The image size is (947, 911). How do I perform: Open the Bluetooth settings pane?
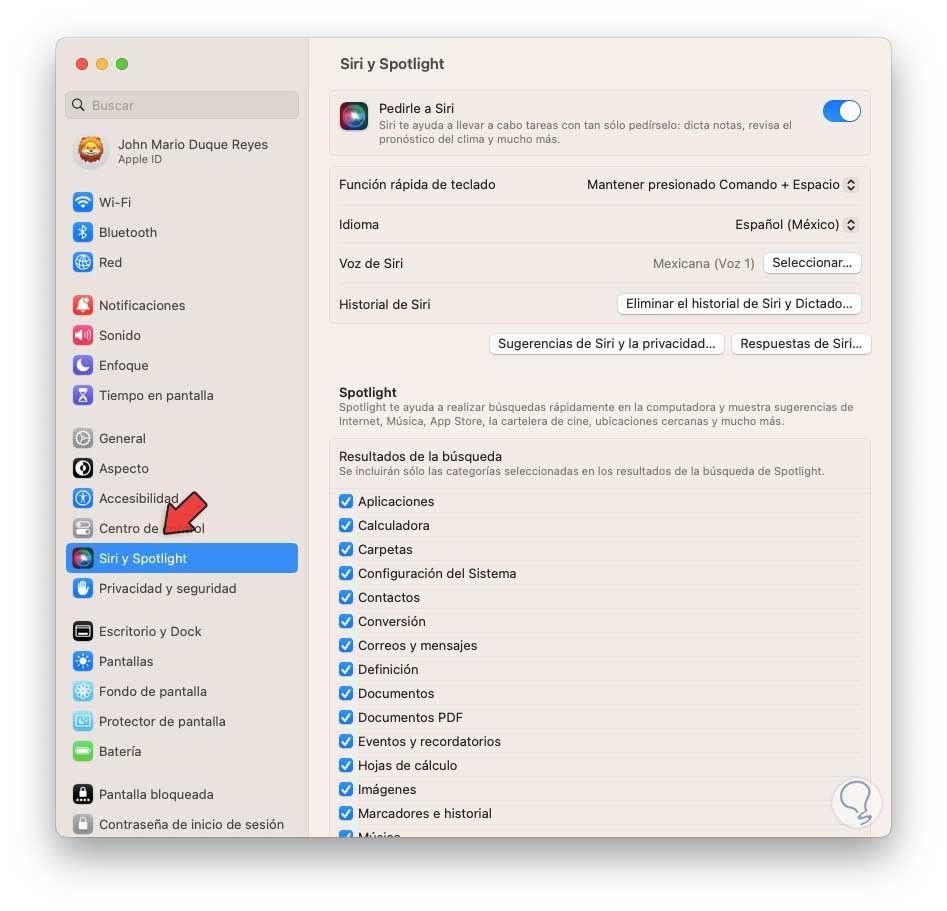(x=182, y=232)
